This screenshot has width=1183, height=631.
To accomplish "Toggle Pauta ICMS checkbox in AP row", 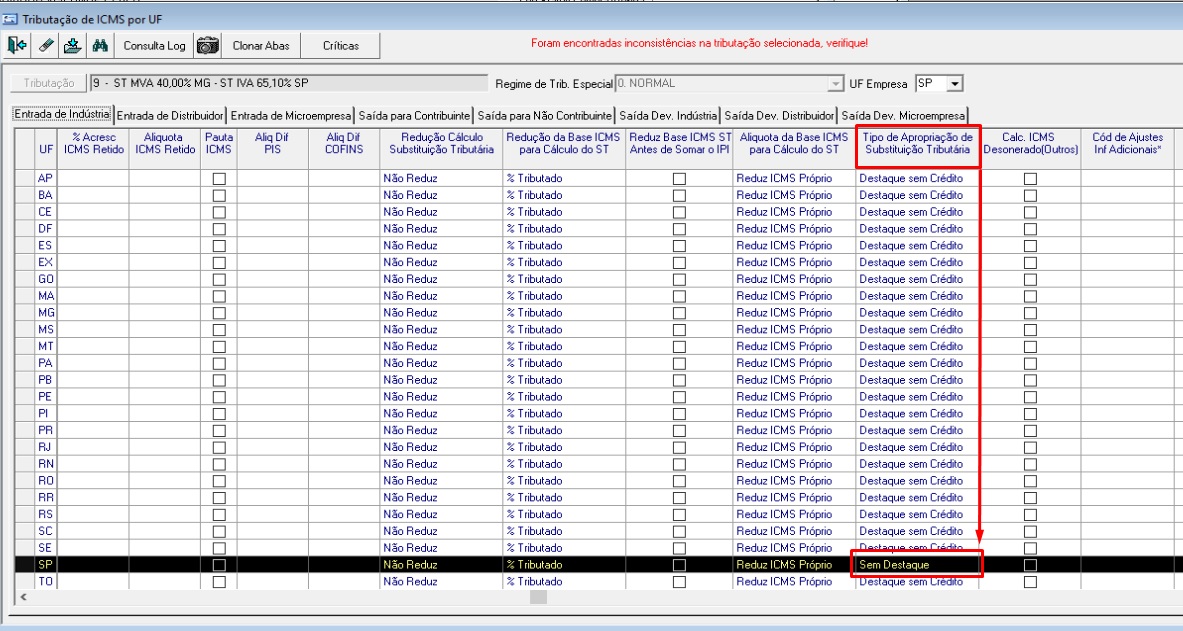I will point(219,179).
